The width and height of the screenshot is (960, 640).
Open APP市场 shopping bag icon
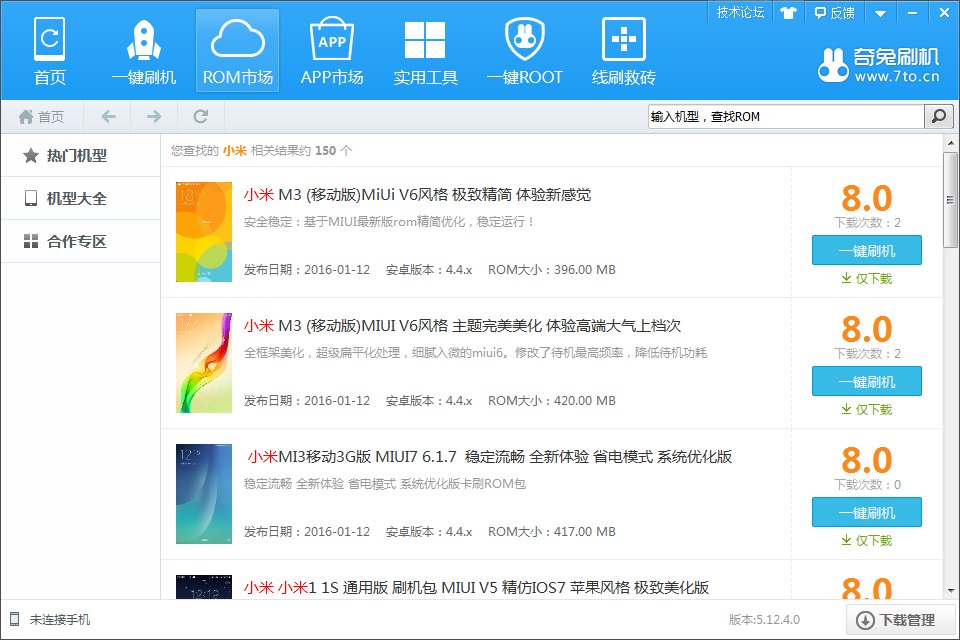pyautogui.click(x=332, y=51)
